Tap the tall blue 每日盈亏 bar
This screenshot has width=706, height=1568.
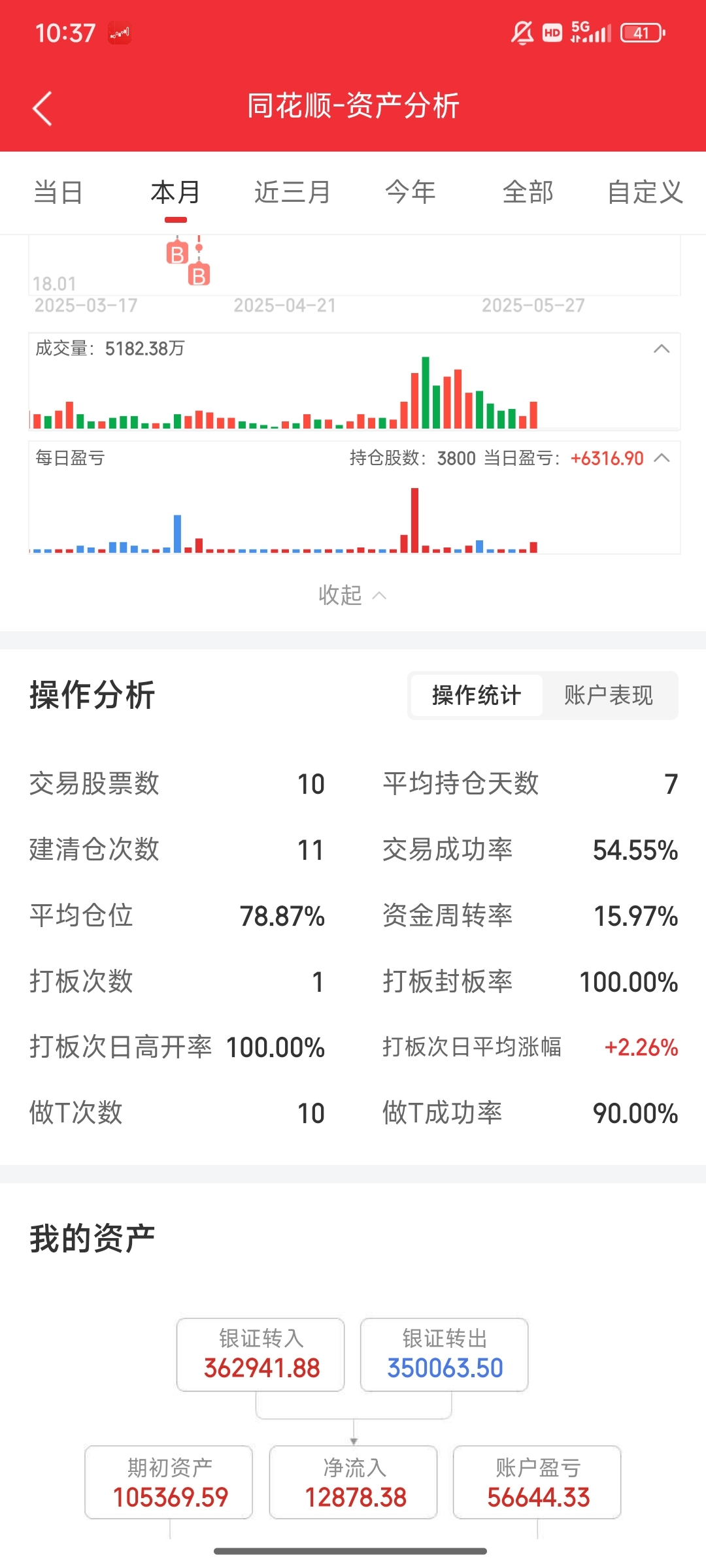(177, 534)
